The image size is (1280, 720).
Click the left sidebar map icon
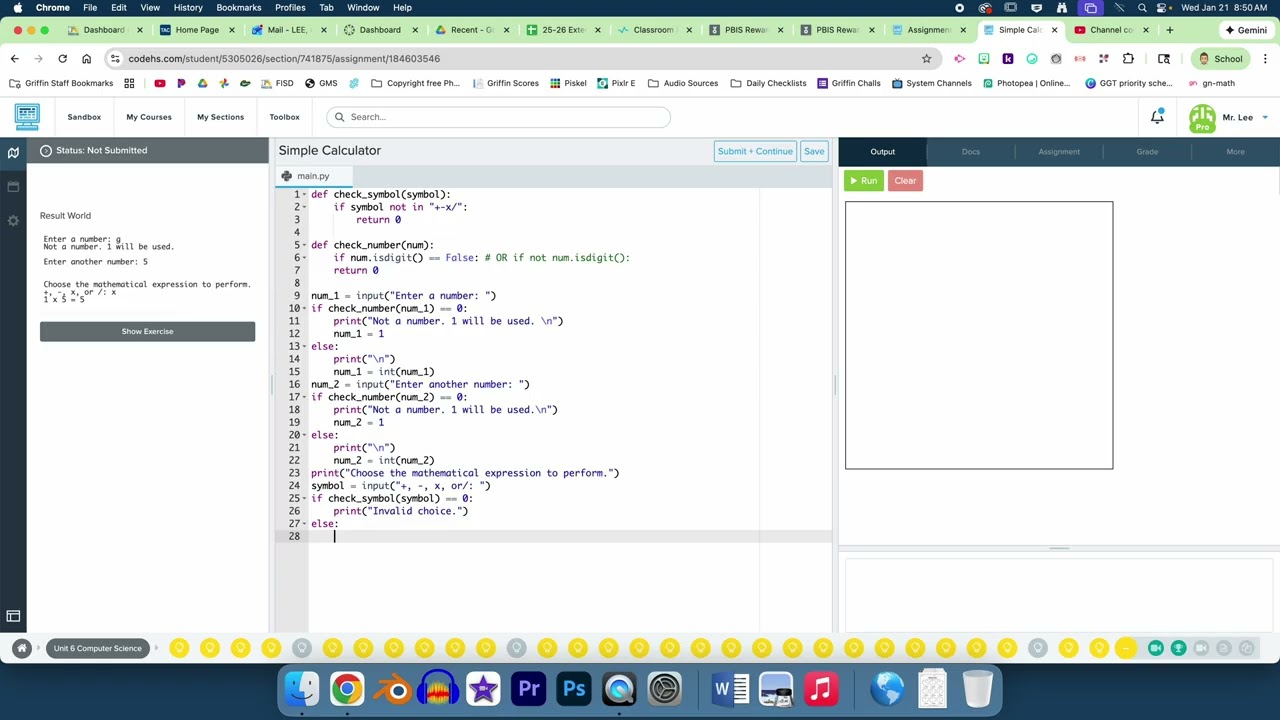13,152
